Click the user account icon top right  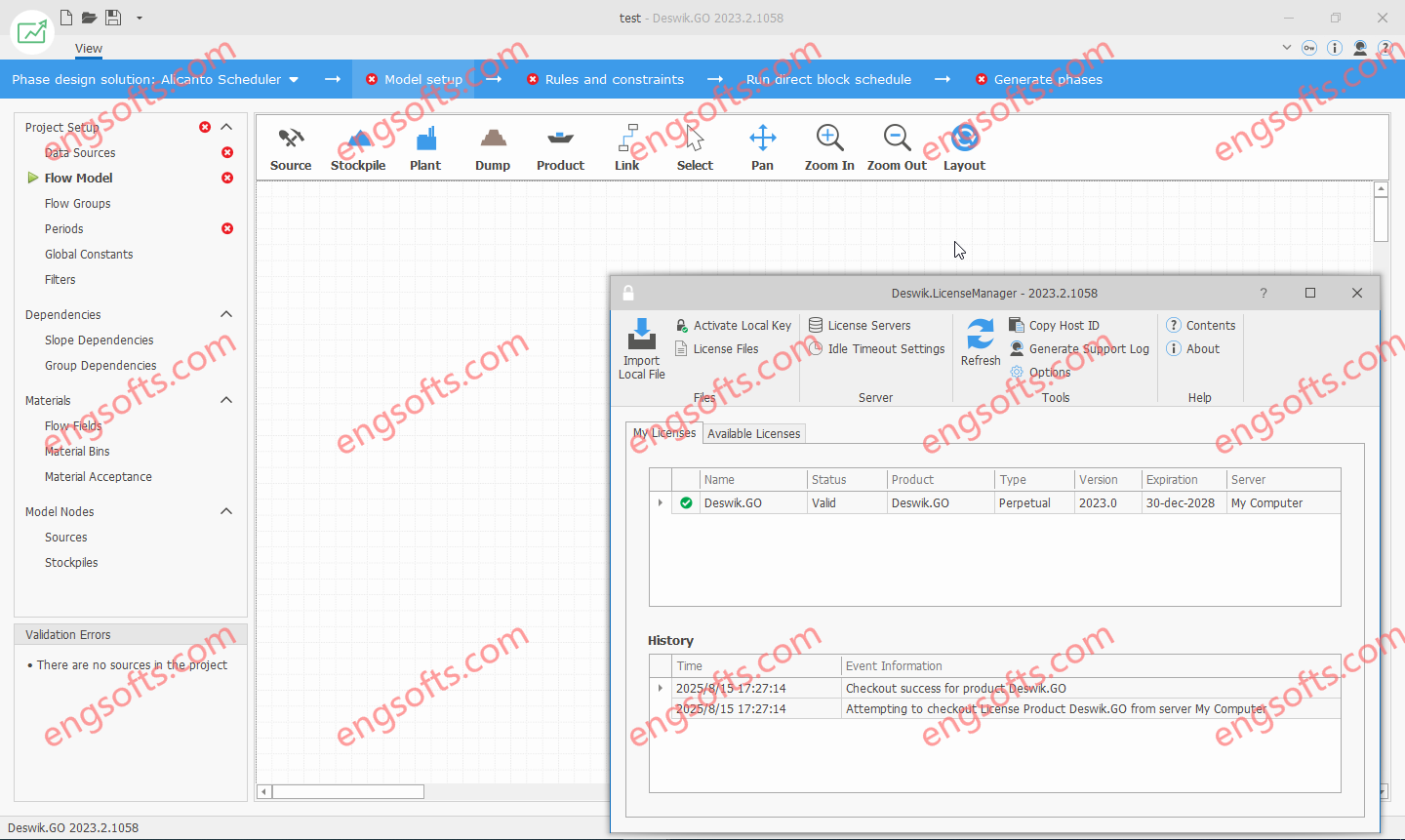click(x=1360, y=48)
